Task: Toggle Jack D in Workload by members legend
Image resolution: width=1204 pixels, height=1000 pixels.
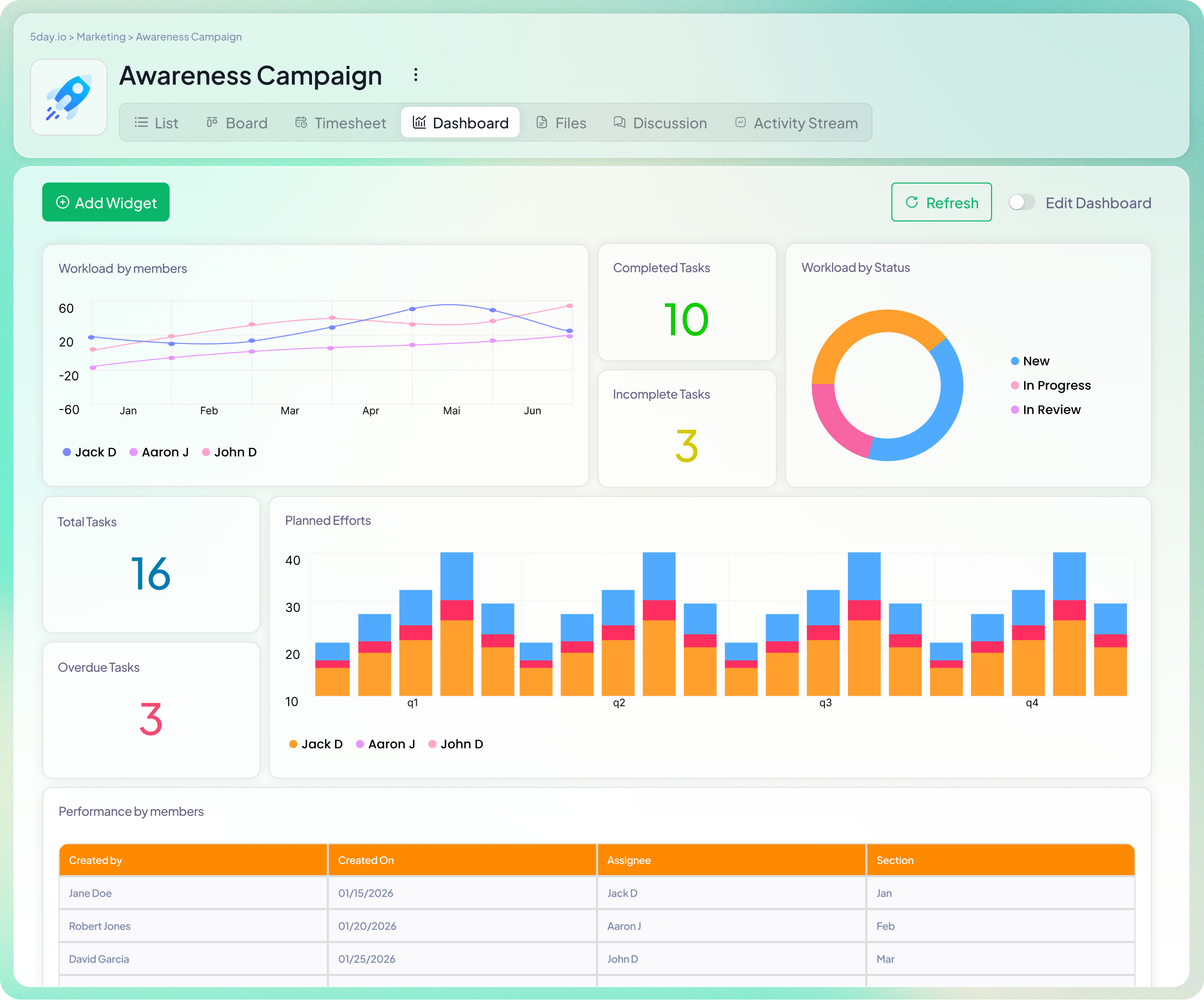Action: click(89, 453)
